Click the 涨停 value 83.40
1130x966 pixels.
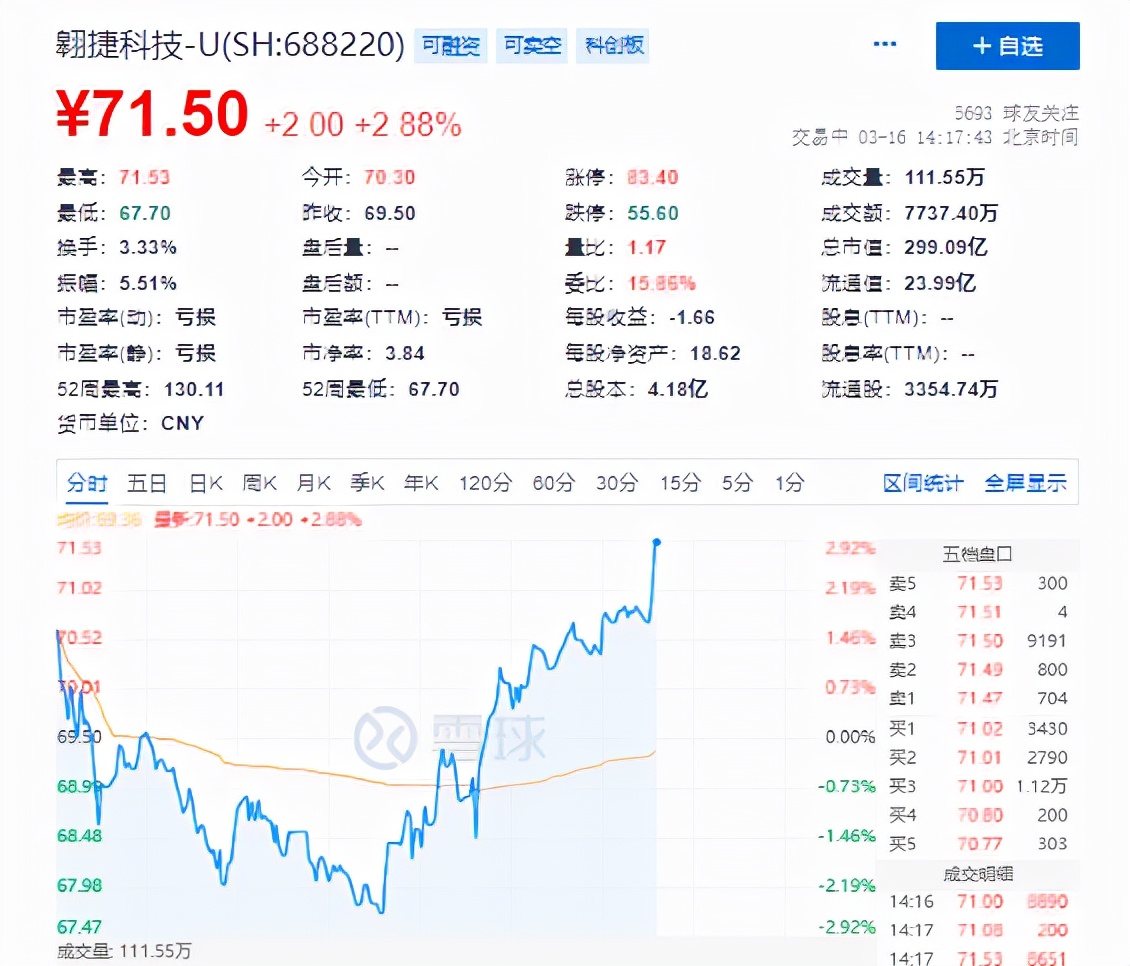tap(653, 177)
